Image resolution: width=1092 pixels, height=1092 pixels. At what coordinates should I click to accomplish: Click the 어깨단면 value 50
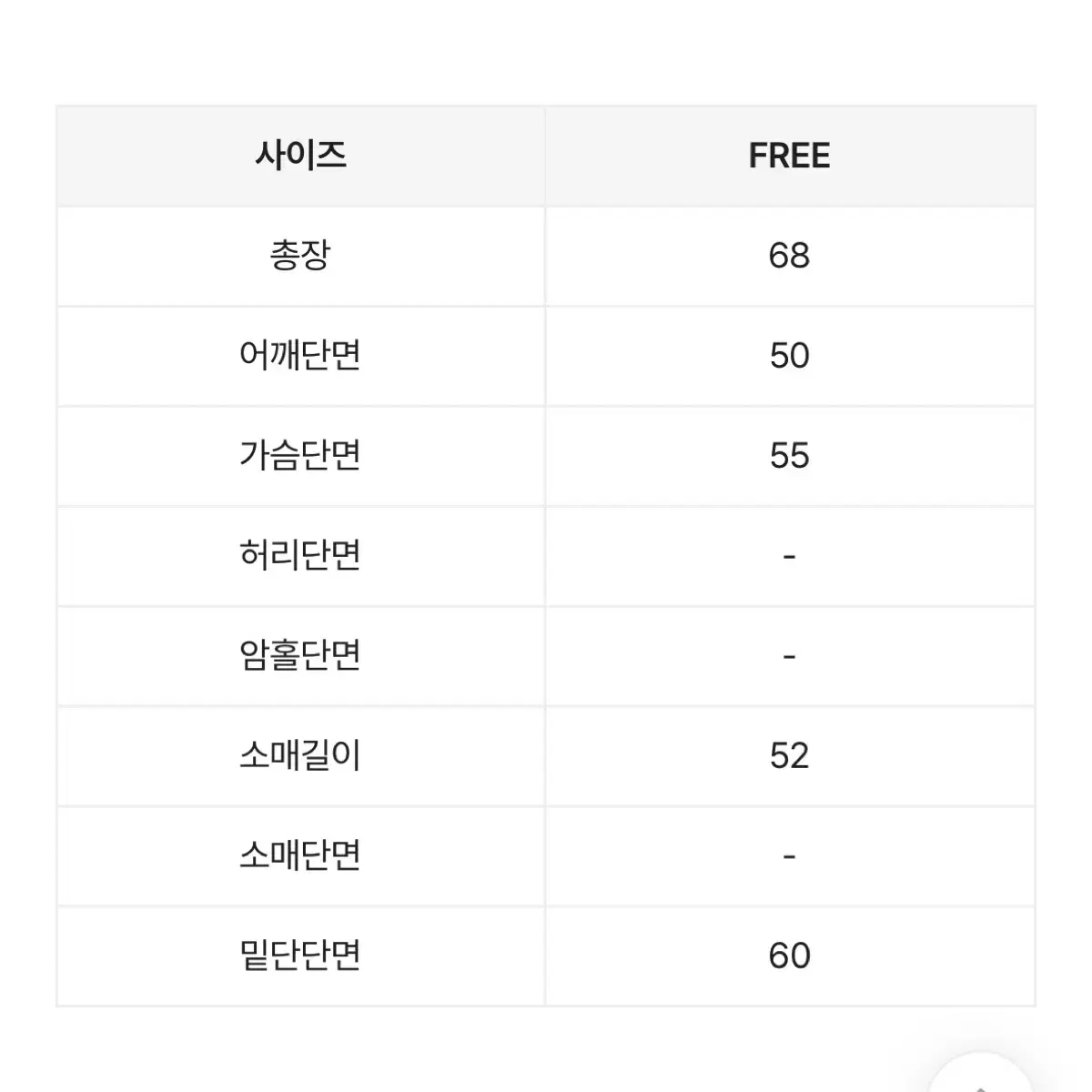(x=789, y=356)
